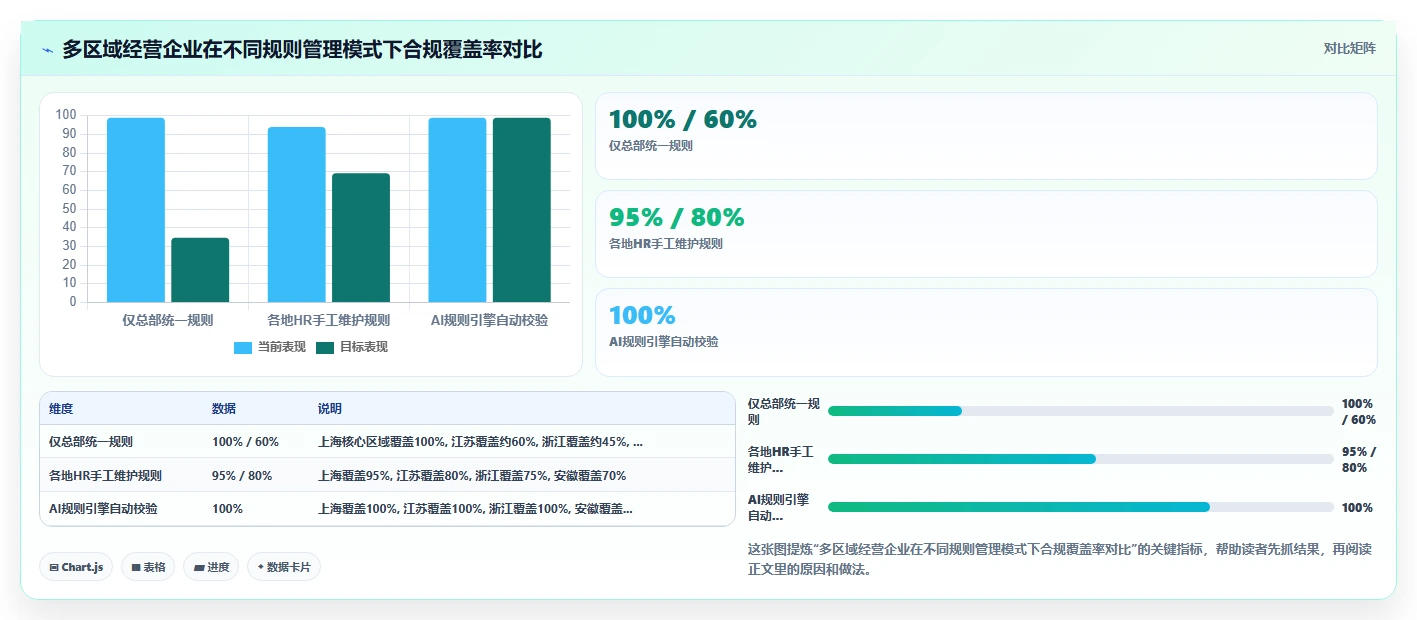Click the lightning icon beside the title
The height and width of the screenshot is (620, 1417).
[47, 49]
